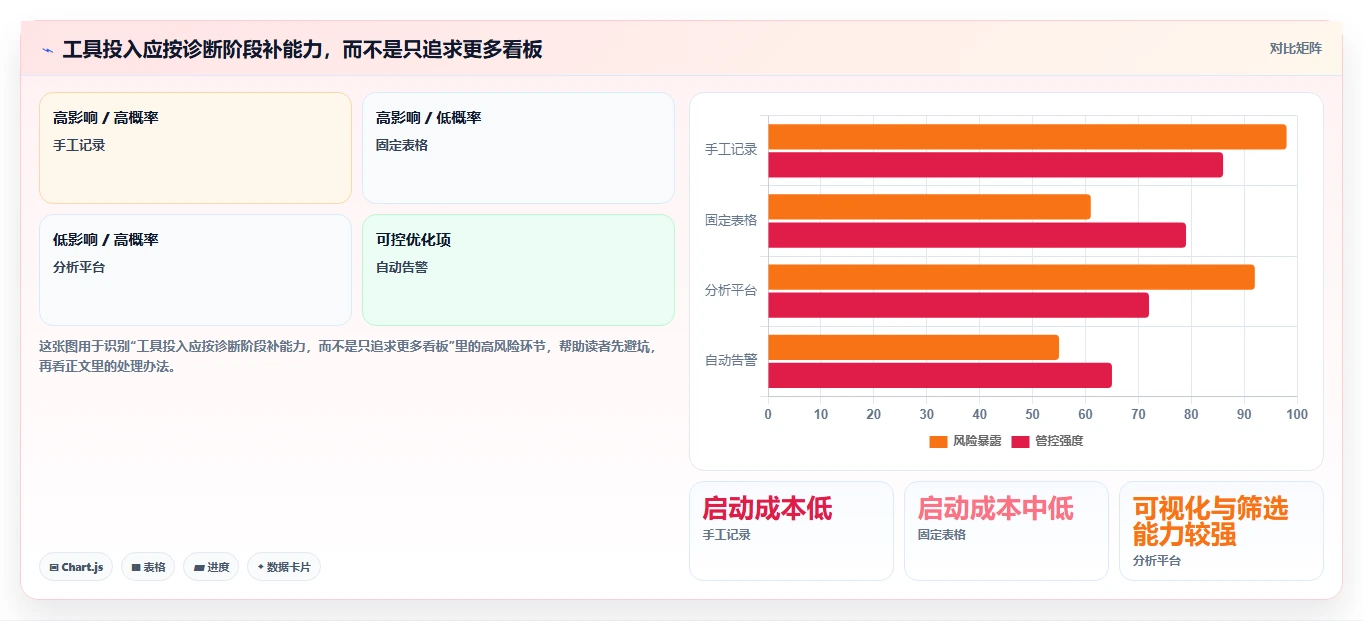Open the 启动成本低 手工记录 data card

[x=791, y=531]
